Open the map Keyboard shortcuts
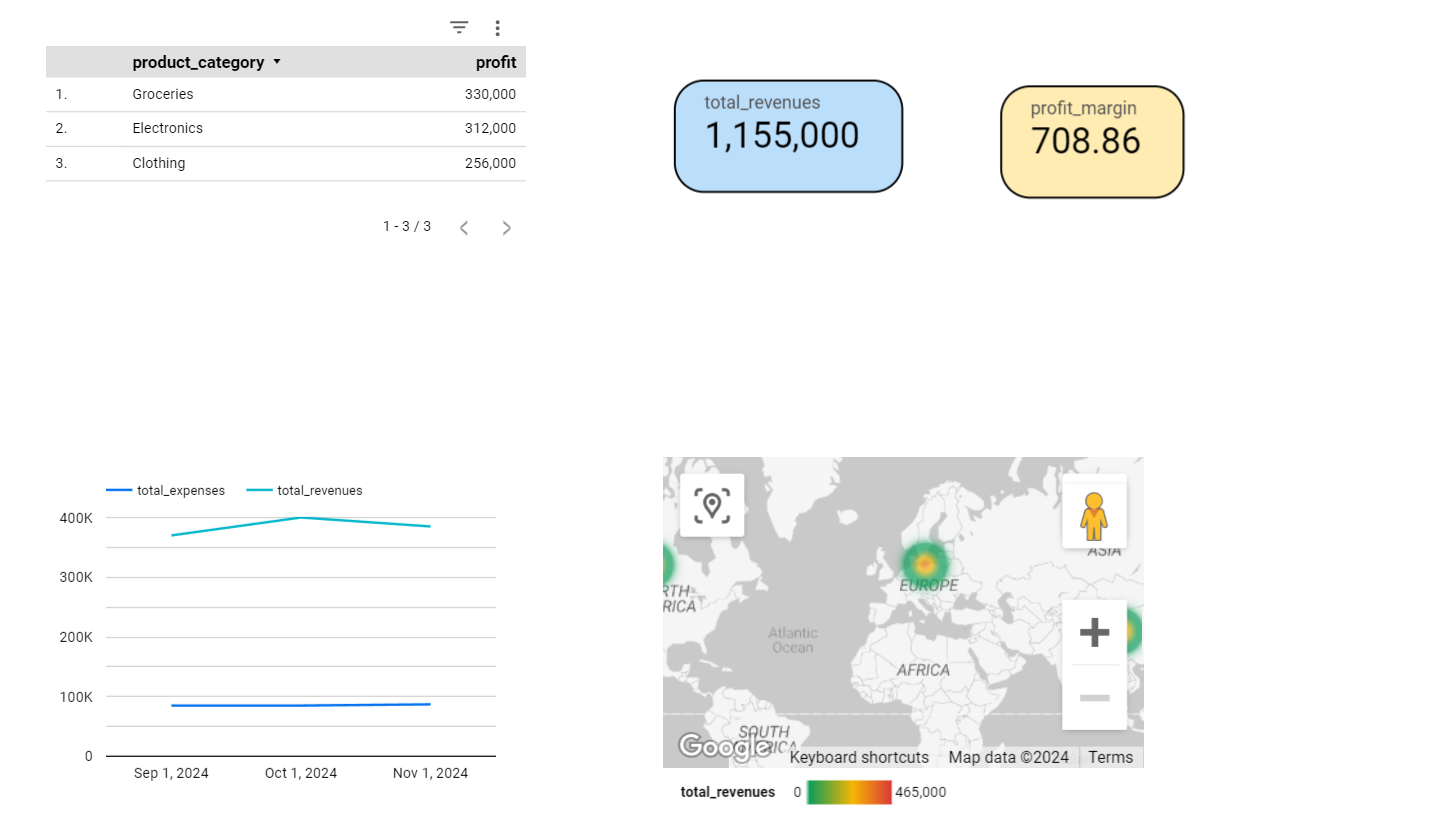Viewport: 1436px width, 821px height. pyautogui.click(x=859, y=757)
